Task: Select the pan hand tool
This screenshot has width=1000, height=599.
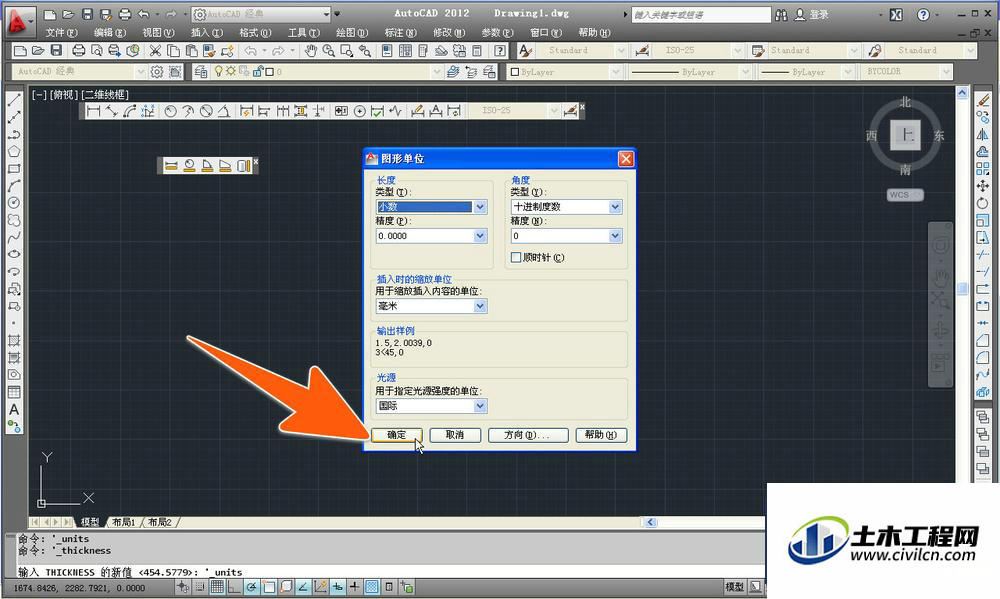Action: 311,50
